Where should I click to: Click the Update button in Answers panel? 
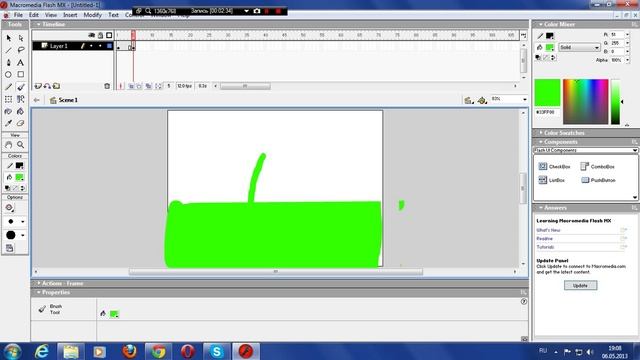(x=580, y=286)
